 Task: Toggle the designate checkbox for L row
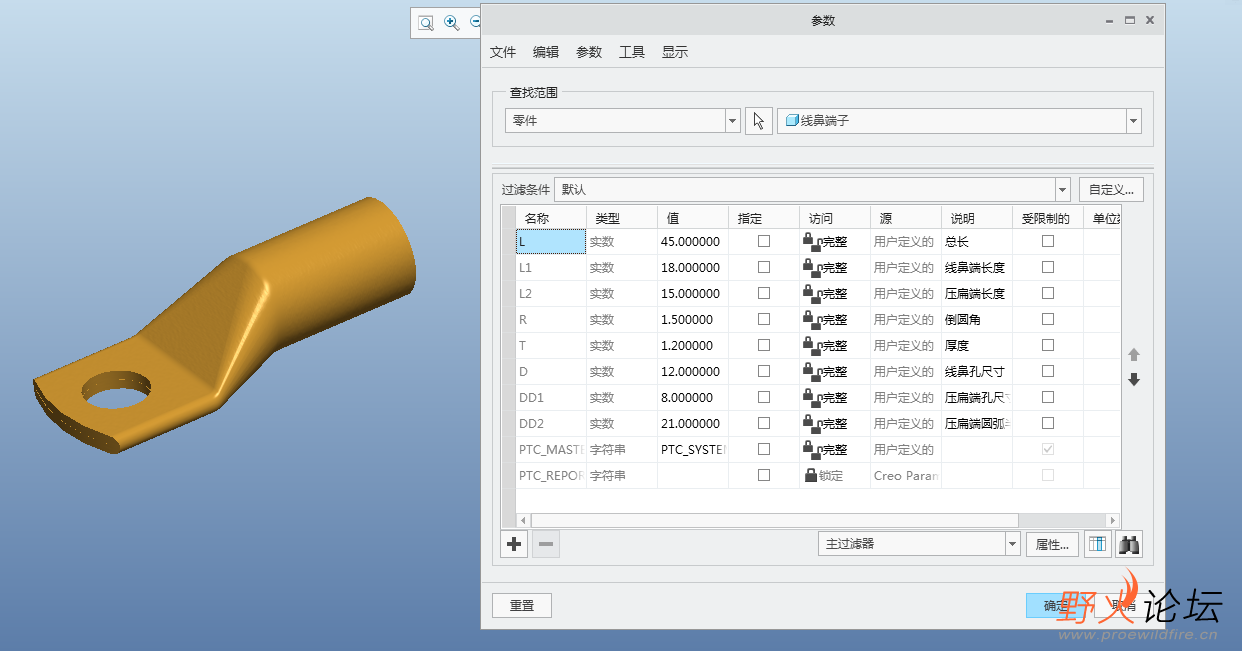point(764,241)
